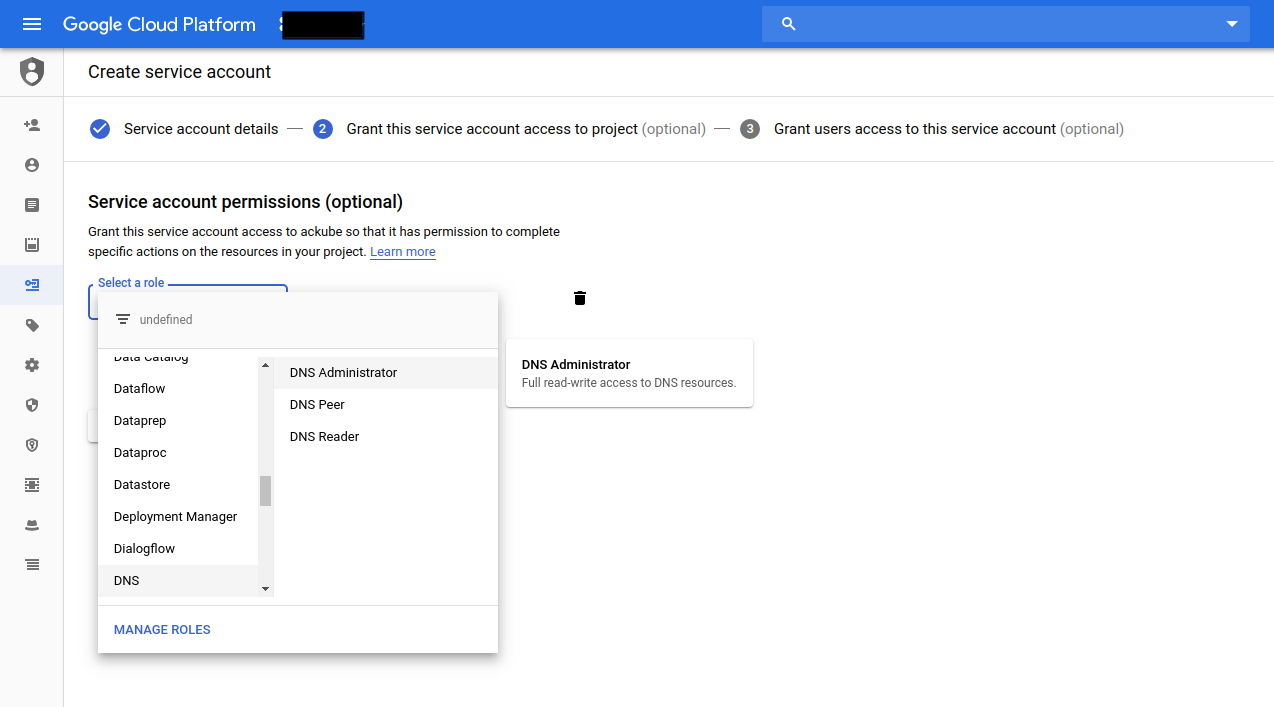The image size is (1274, 707).
Task: Open the Learn more link
Action: point(402,252)
